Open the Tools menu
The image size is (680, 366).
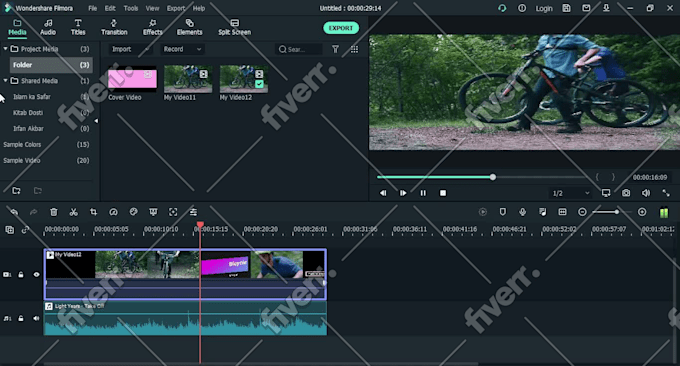131,8
